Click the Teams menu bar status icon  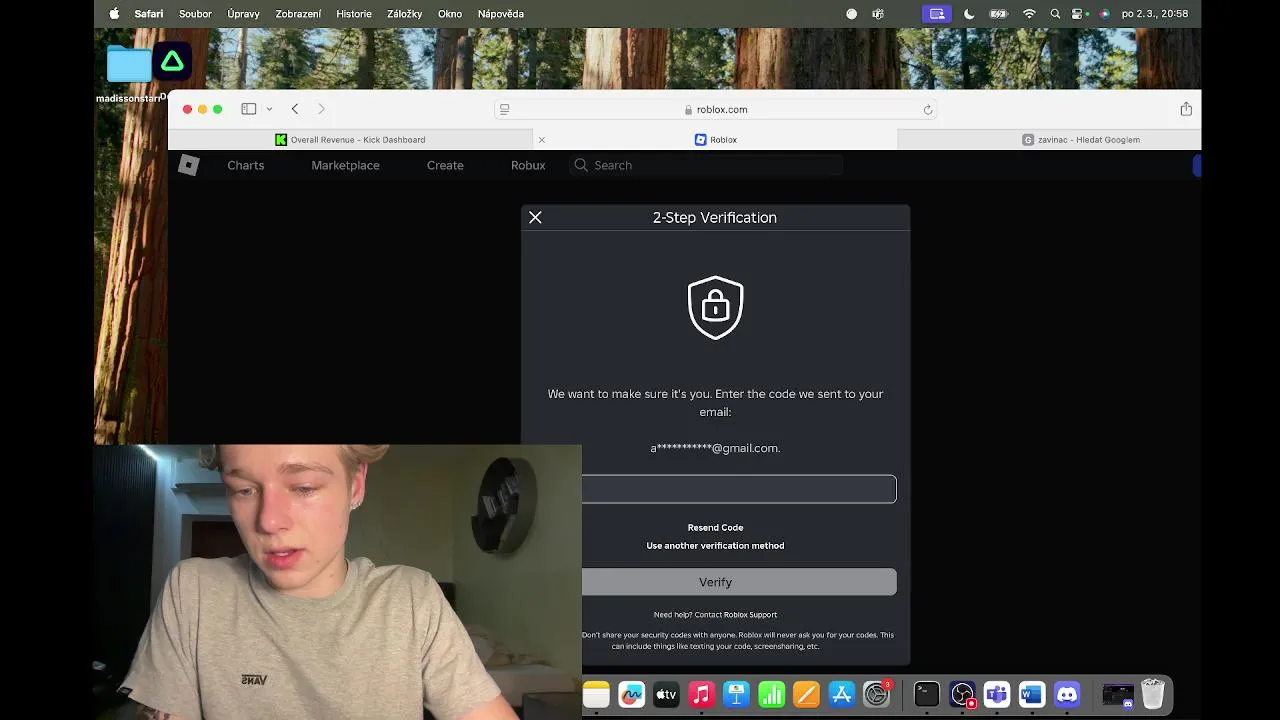[878, 14]
